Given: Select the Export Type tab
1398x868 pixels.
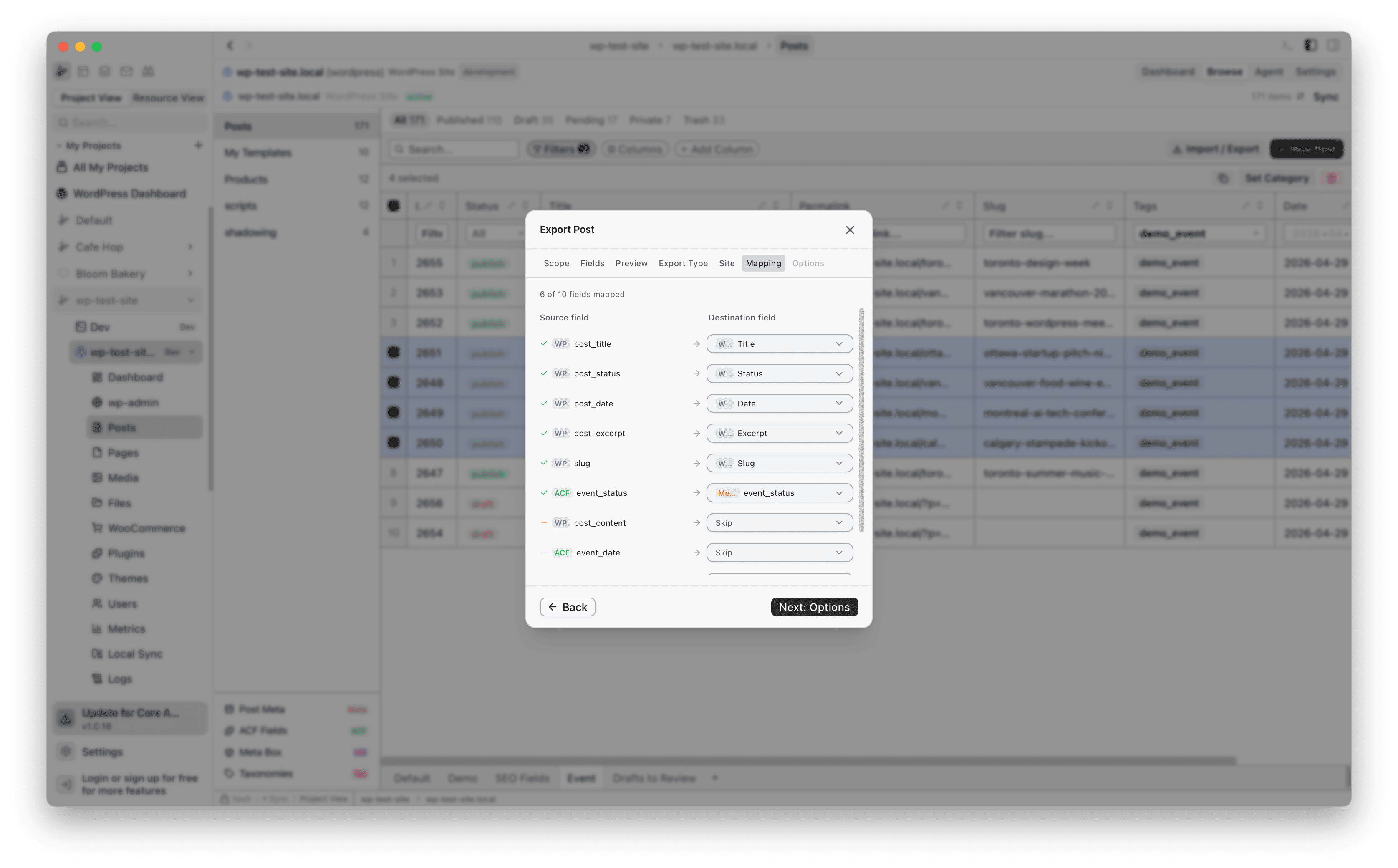Looking at the screenshot, I should [x=683, y=263].
